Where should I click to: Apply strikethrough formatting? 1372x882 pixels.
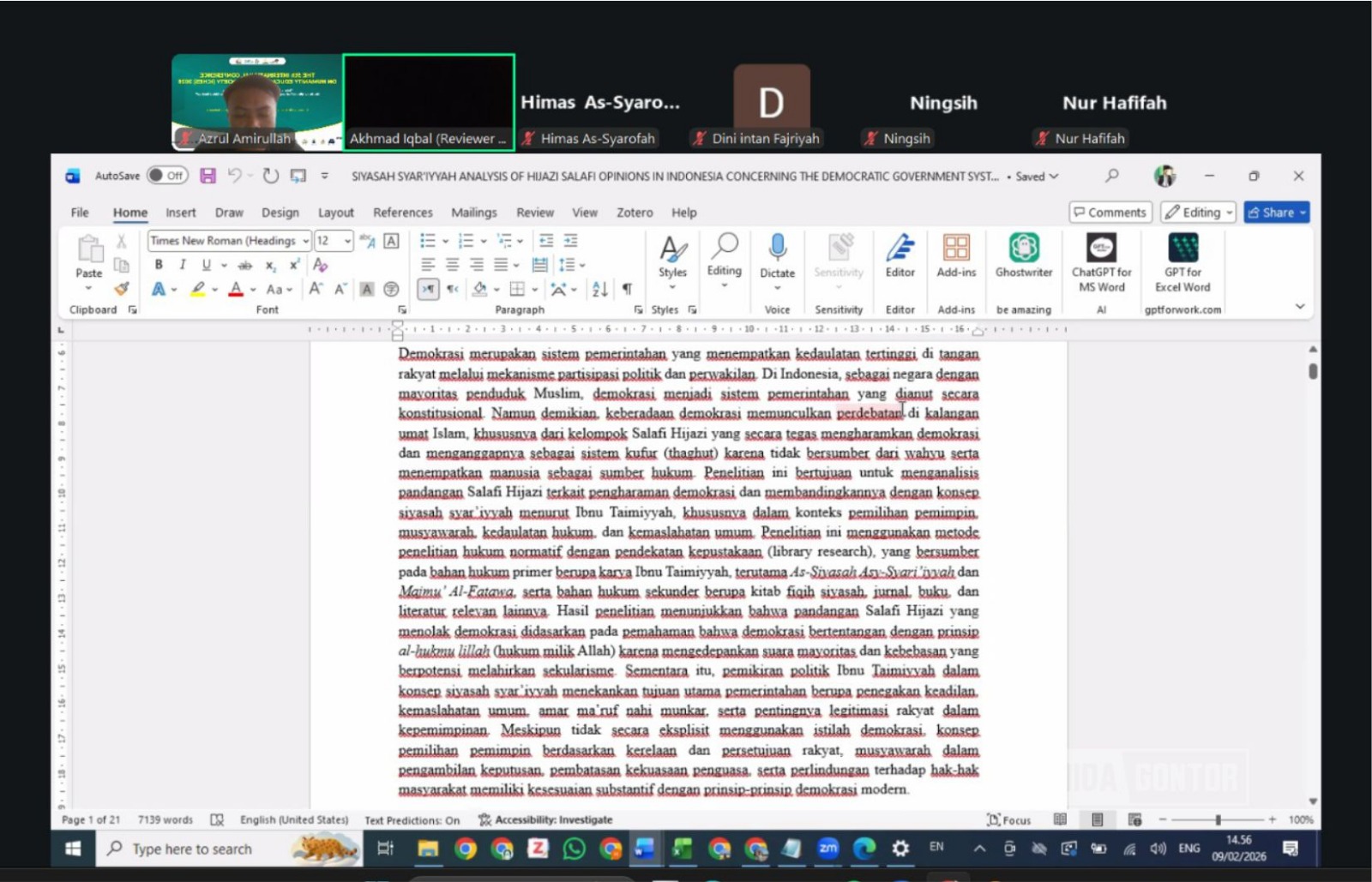245,265
